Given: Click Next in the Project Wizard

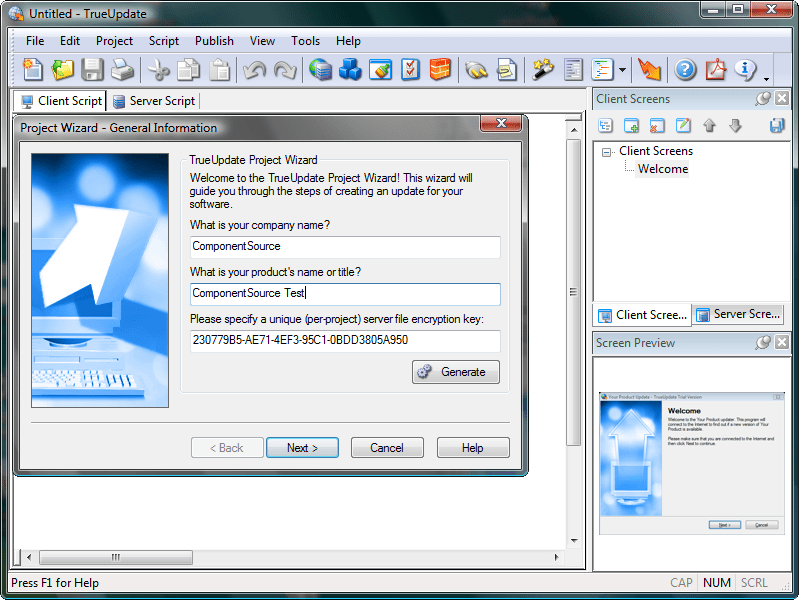Looking at the screenshot, I should point(302,448).
